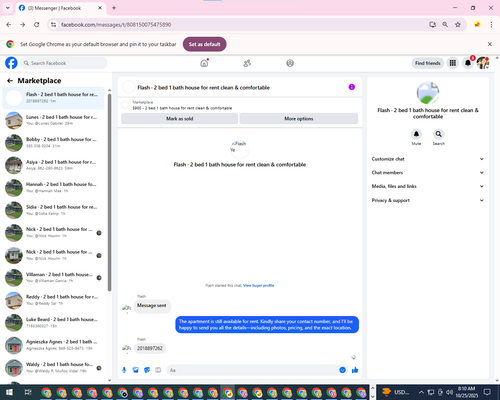Click the Message sent bubble
This screenshot has height=400, width=500.
tap(152, 306)
